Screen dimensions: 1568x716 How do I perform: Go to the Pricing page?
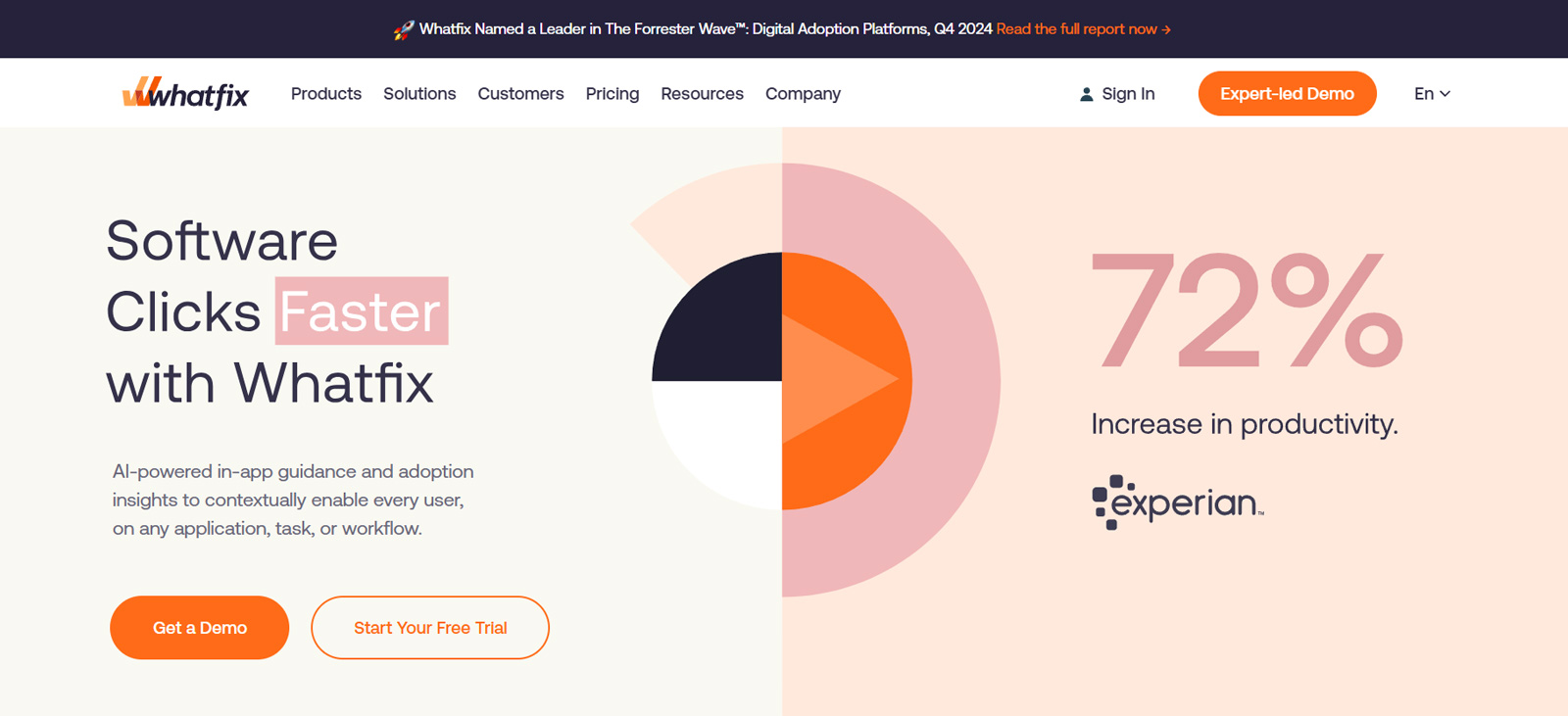[612, 94]
